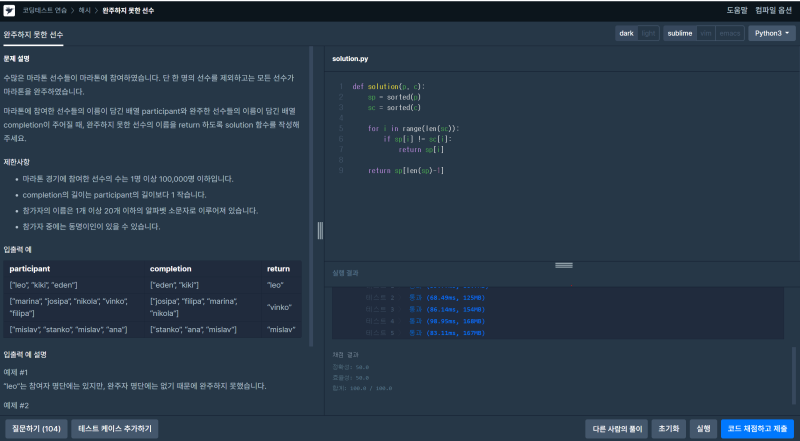Click 문제 설명 heading

pos(16,59)
